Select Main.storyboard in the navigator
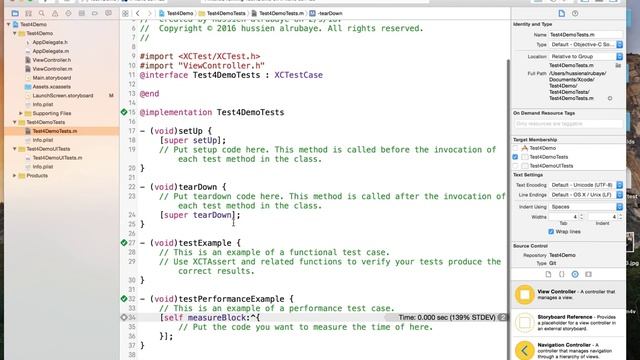The height and width of the screenshot is (360, 640). click(51, 78)
